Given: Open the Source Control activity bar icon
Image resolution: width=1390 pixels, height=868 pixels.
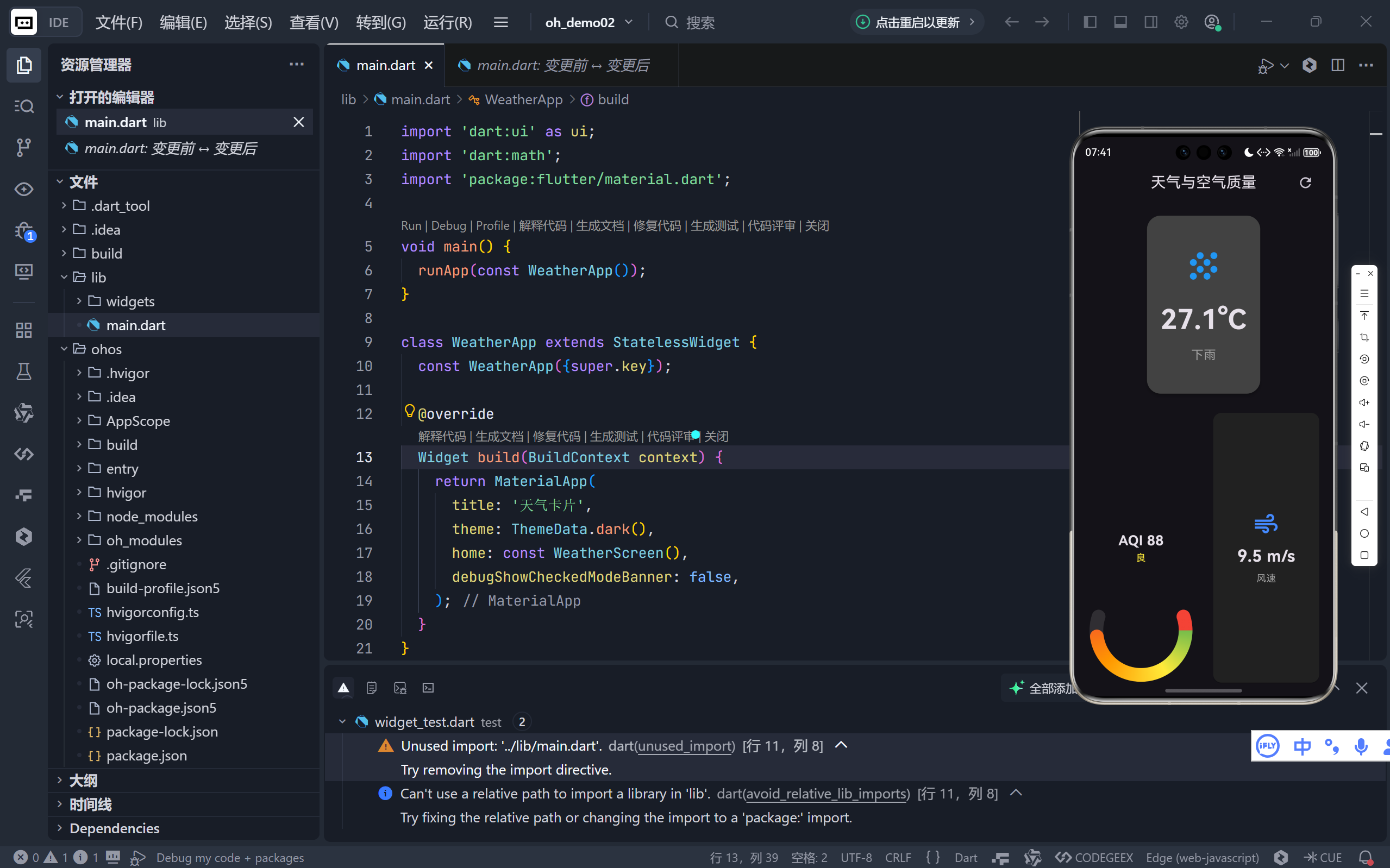Looking at the screenshot, I should 23,148.
